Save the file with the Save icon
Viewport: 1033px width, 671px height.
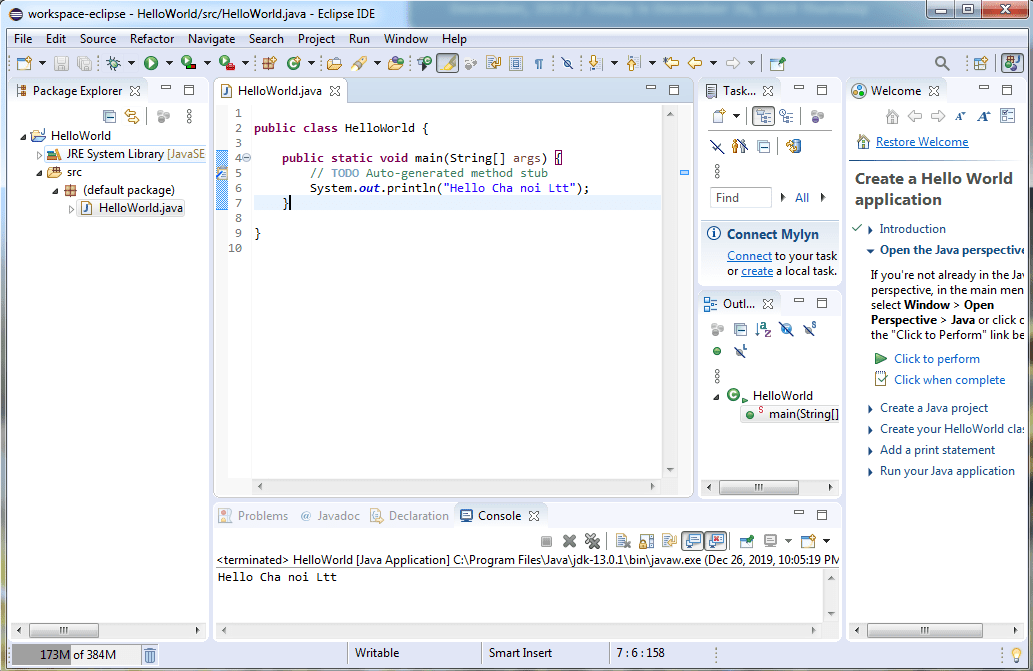[x=61, y=63]
